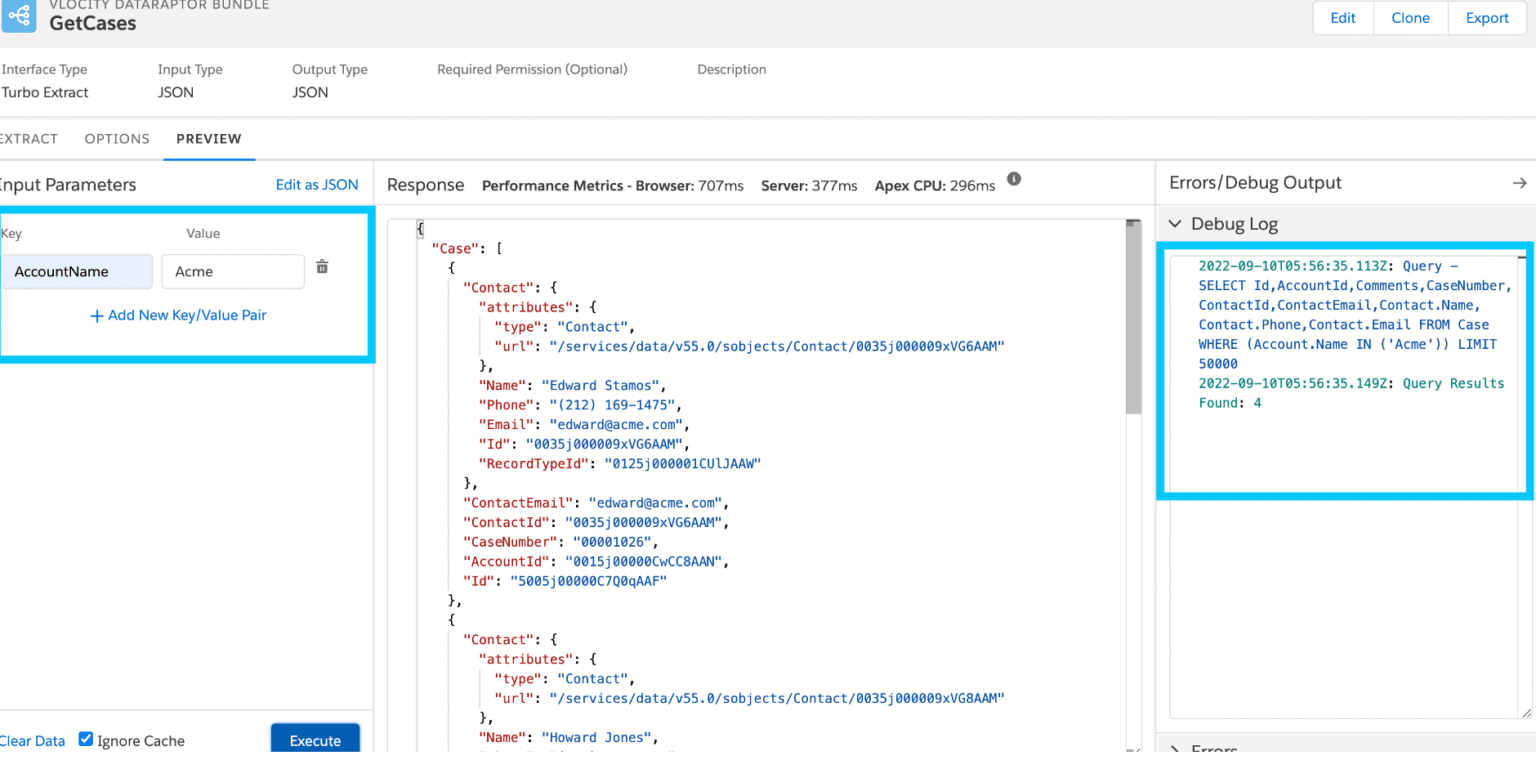Click the plus icon to add key/value pair
The height and width of the screenshot is (760, 1536).
pos(97,315)
